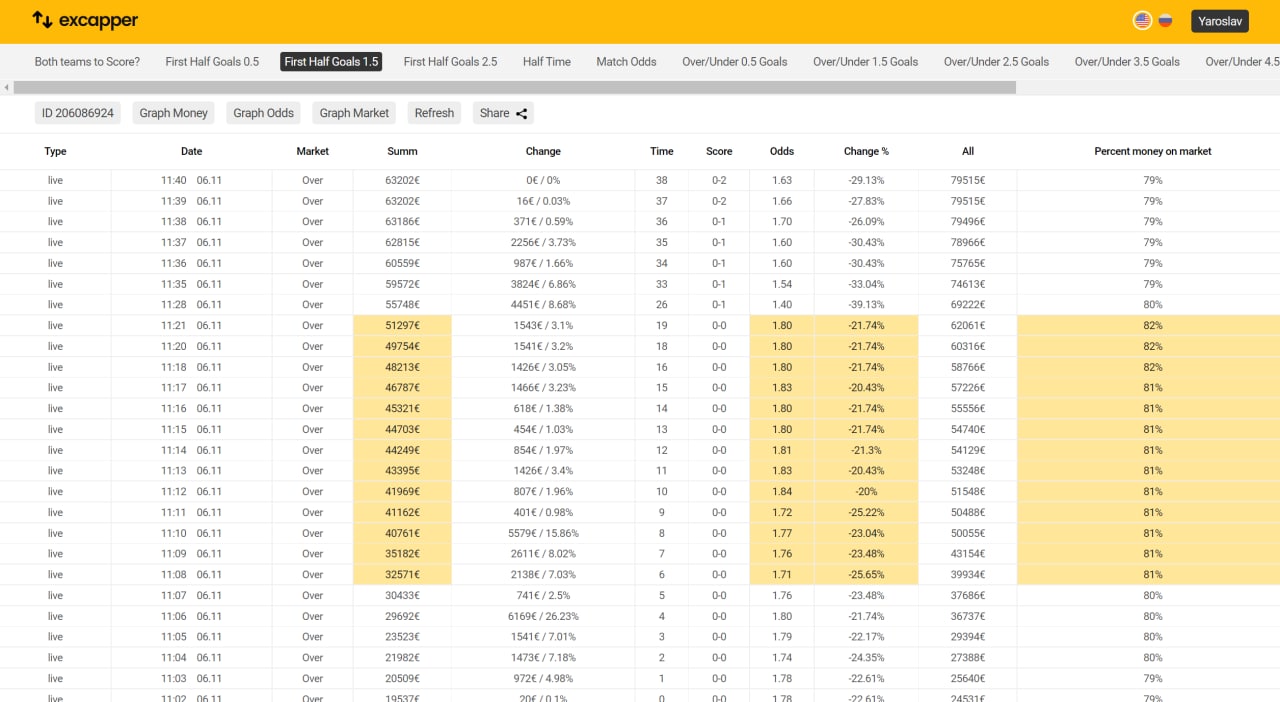Click highlighted sum 35182€
This screenshot has width=1280, height=702.
[x=402, y=553]
